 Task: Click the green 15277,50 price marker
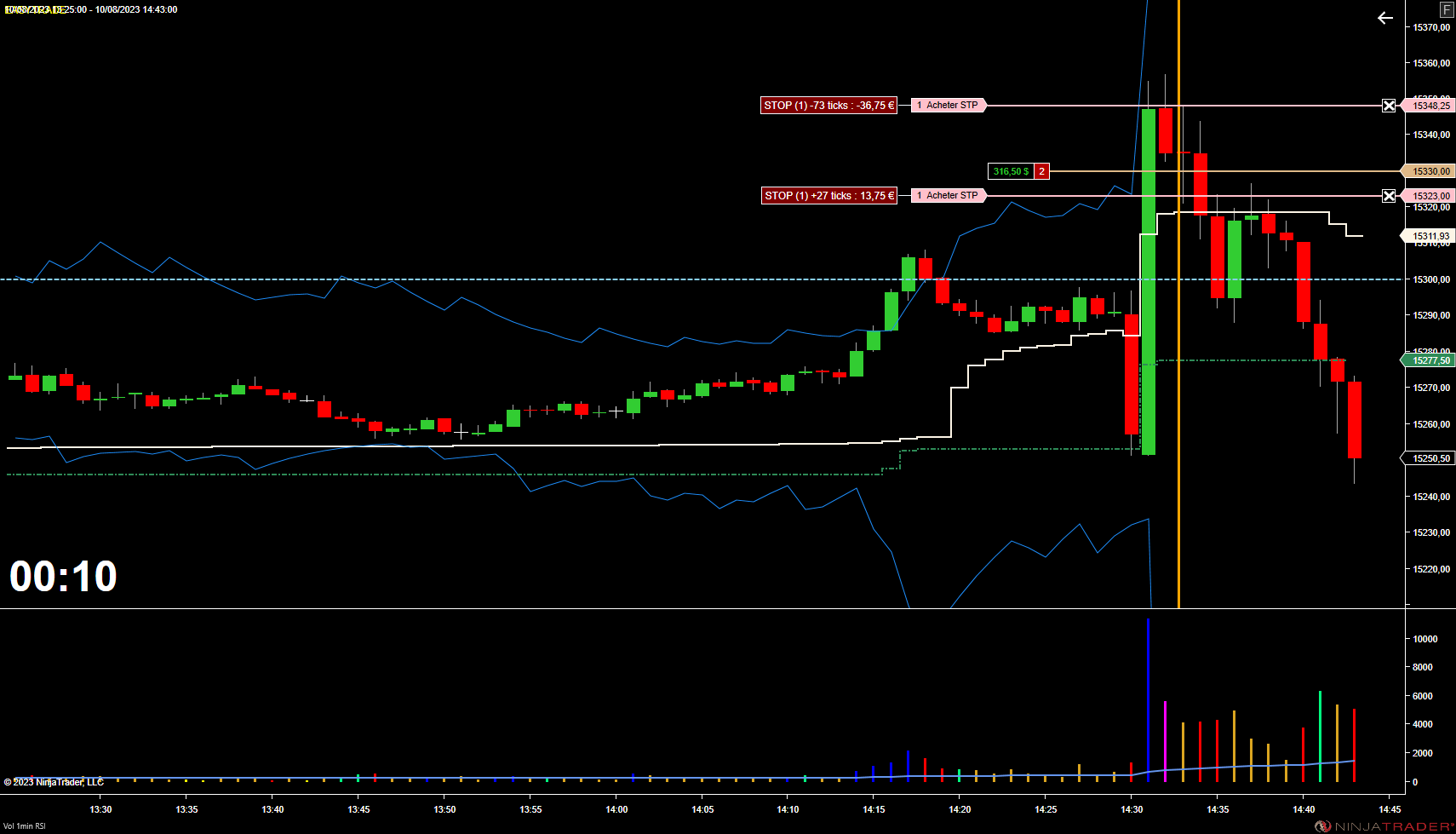coord(1429,360)
